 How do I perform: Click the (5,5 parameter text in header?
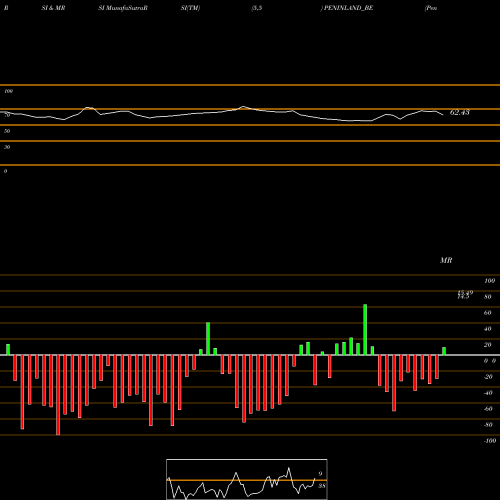(x=257, y=8)
